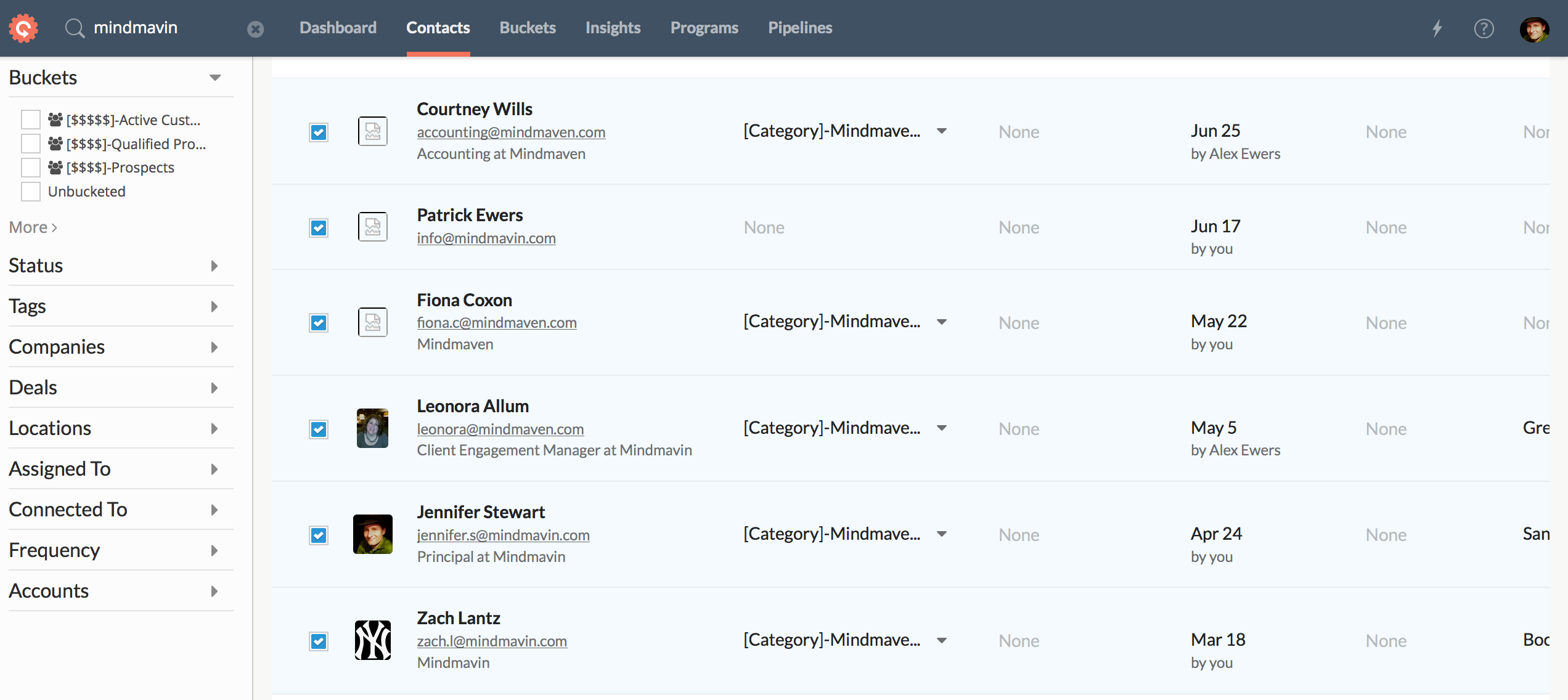Show more buckets via More link
Viewport: 1568px width, 700px height.
pos(33,227)
